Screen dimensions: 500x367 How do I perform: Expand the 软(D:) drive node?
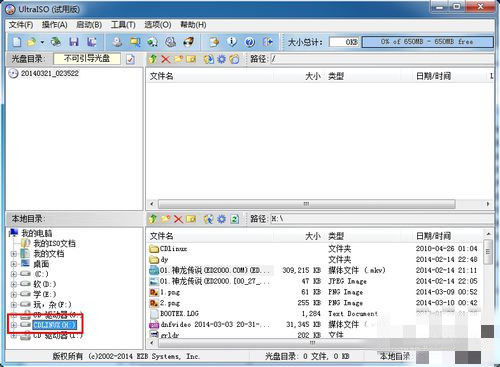click(x=14, y=284)
